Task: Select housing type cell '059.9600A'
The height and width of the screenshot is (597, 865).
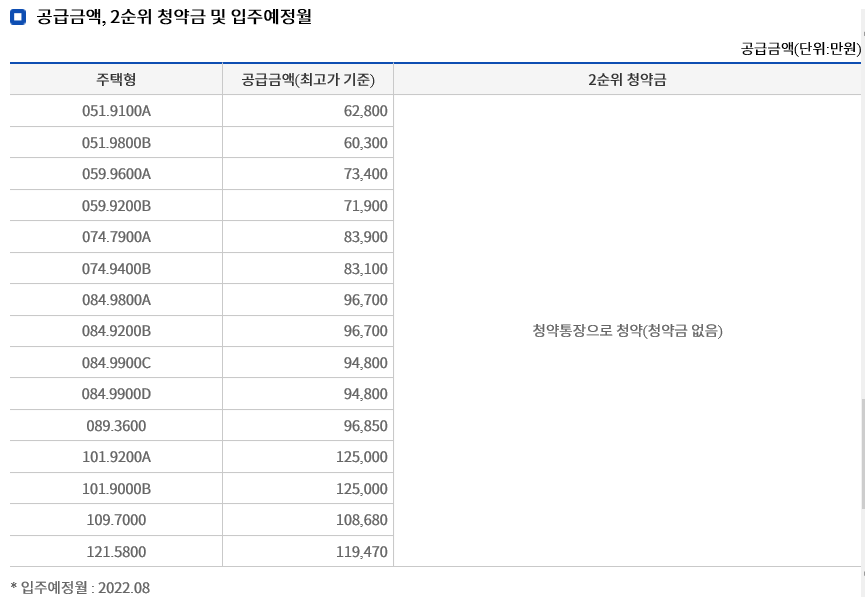Action: [116, 174]
